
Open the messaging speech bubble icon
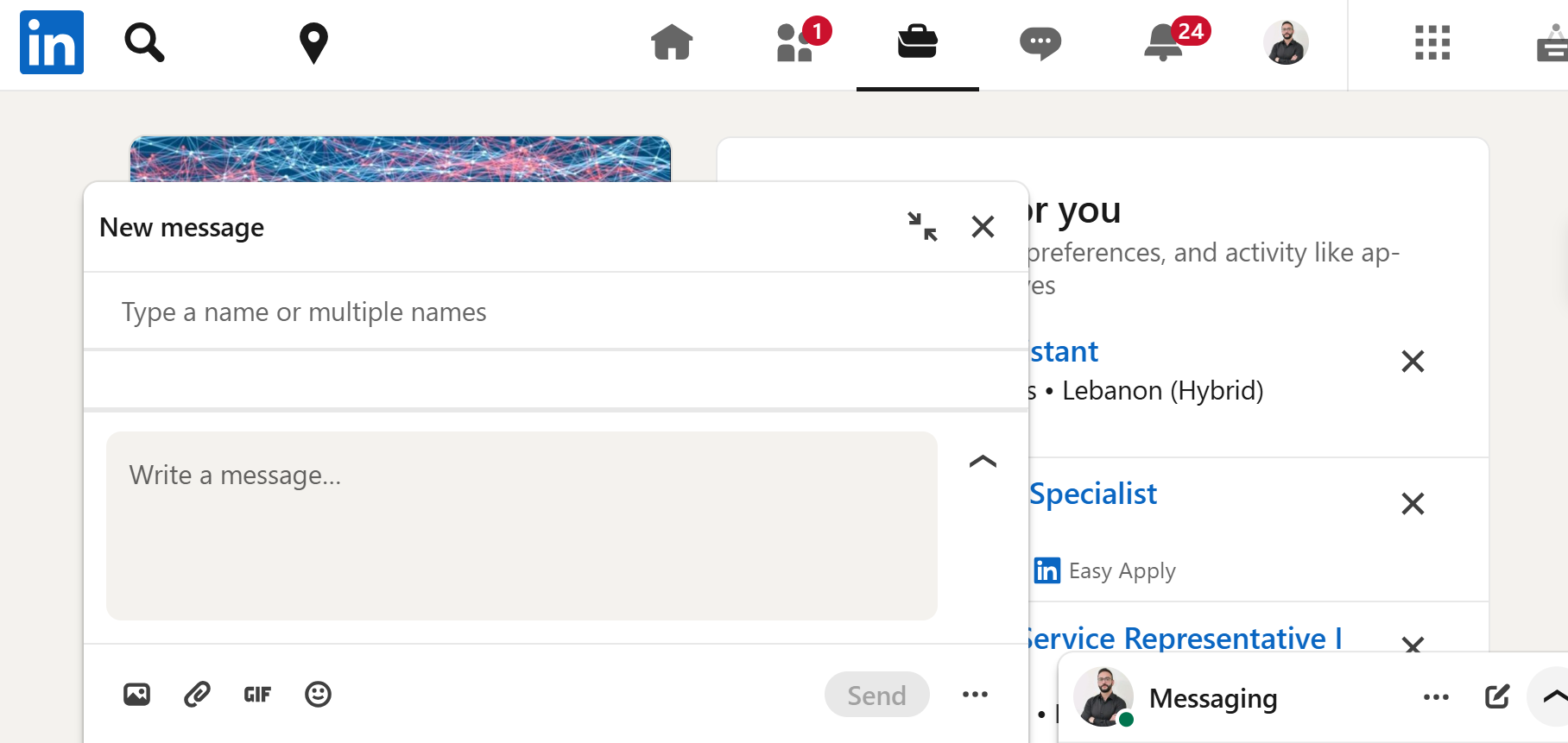[1040, 42]
